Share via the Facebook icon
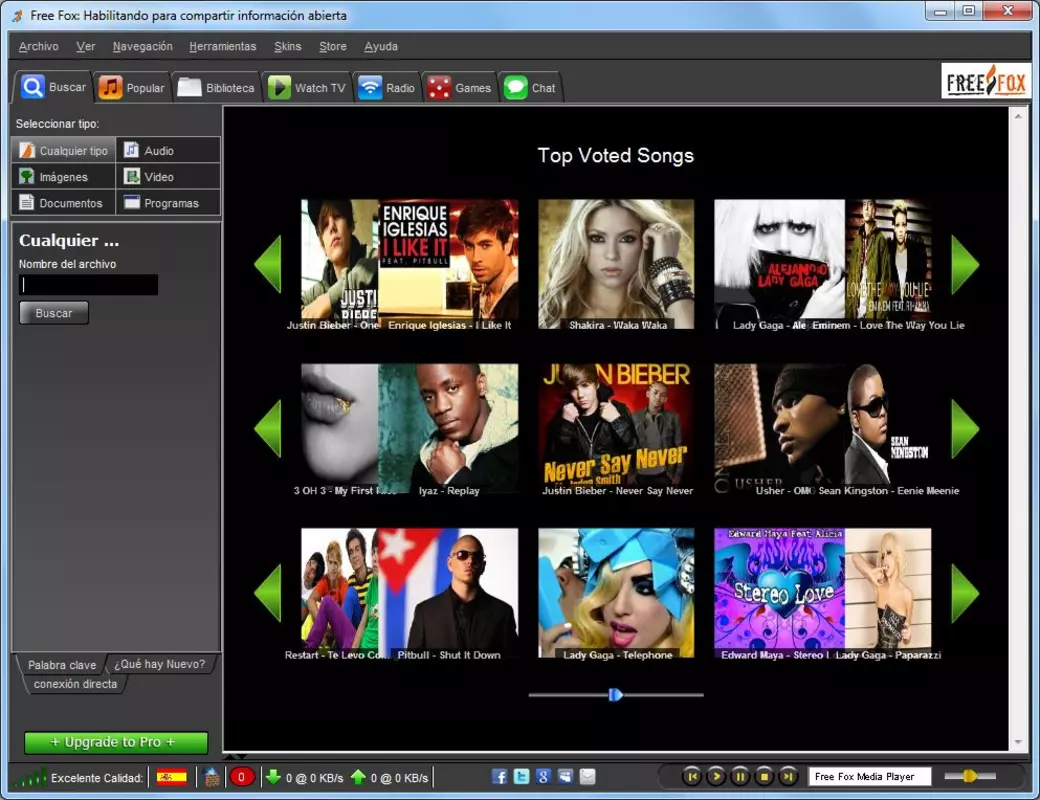This screenshot has width=1040, height=800. [x=499, y=777]
